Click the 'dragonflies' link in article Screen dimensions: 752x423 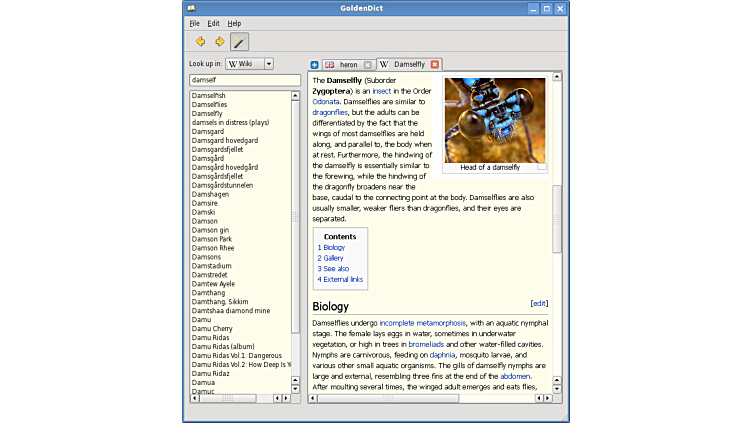pyautogui.click(x=330, y=113)
